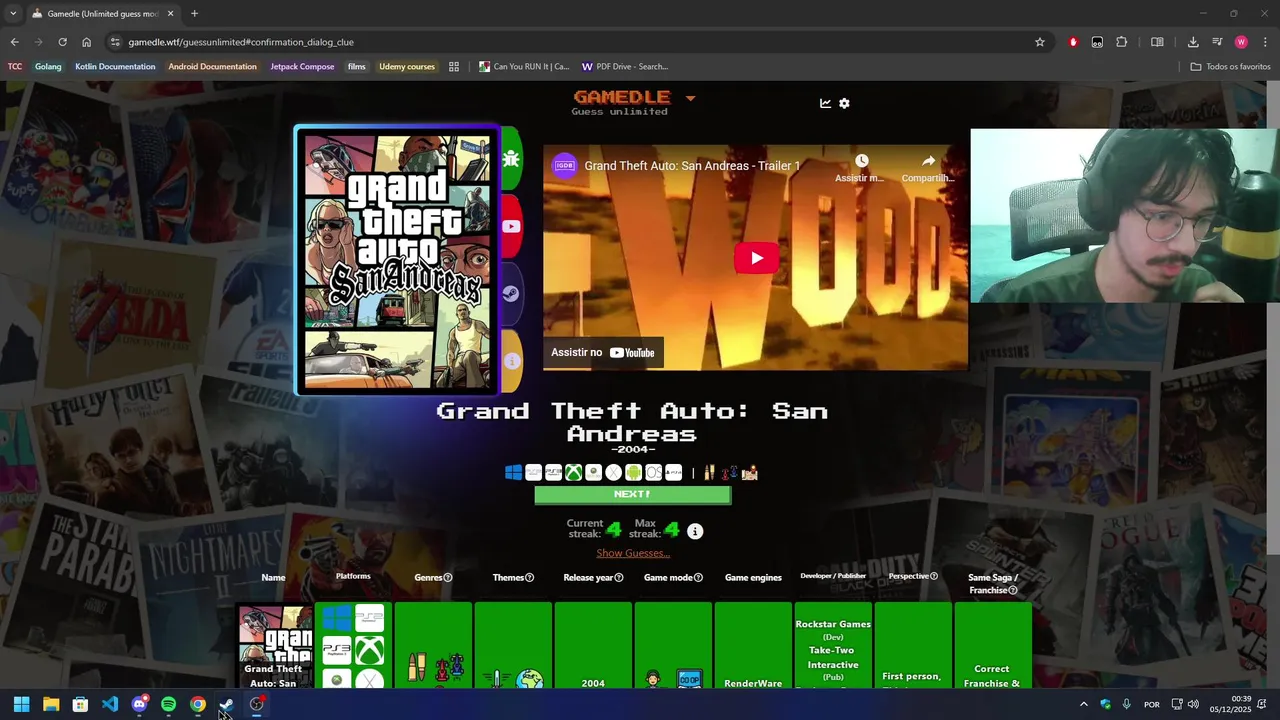The image size is (1280, 720).
Task: Open Gamedle settings gear
Action: point(844,103)
